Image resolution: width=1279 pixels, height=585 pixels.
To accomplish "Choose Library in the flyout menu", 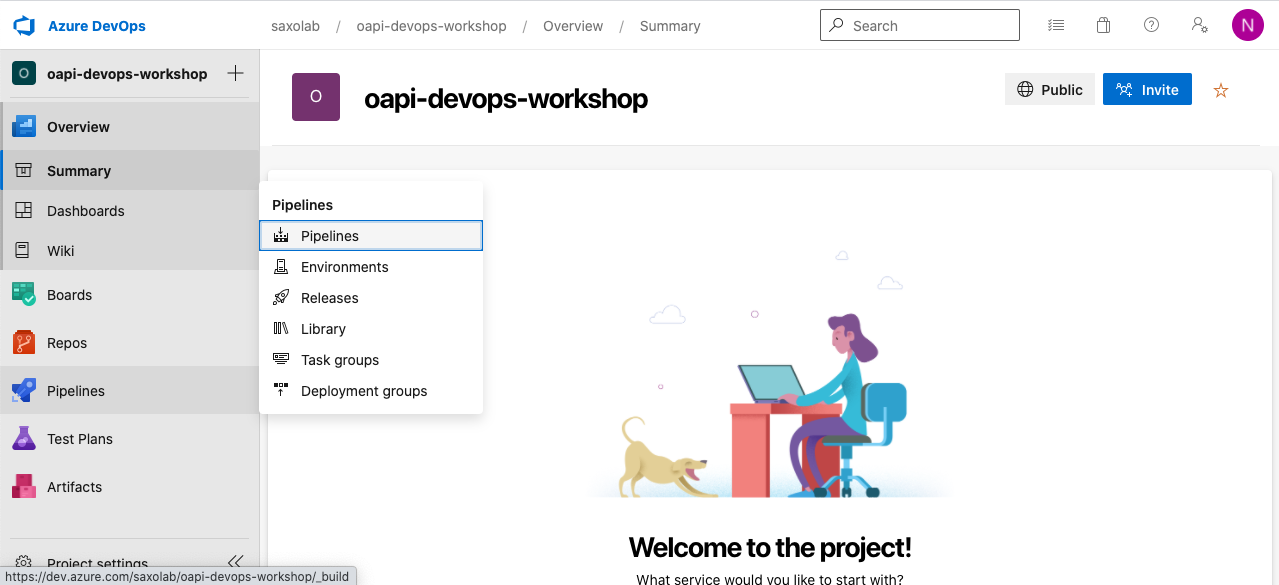I will (x=371, y=329).
